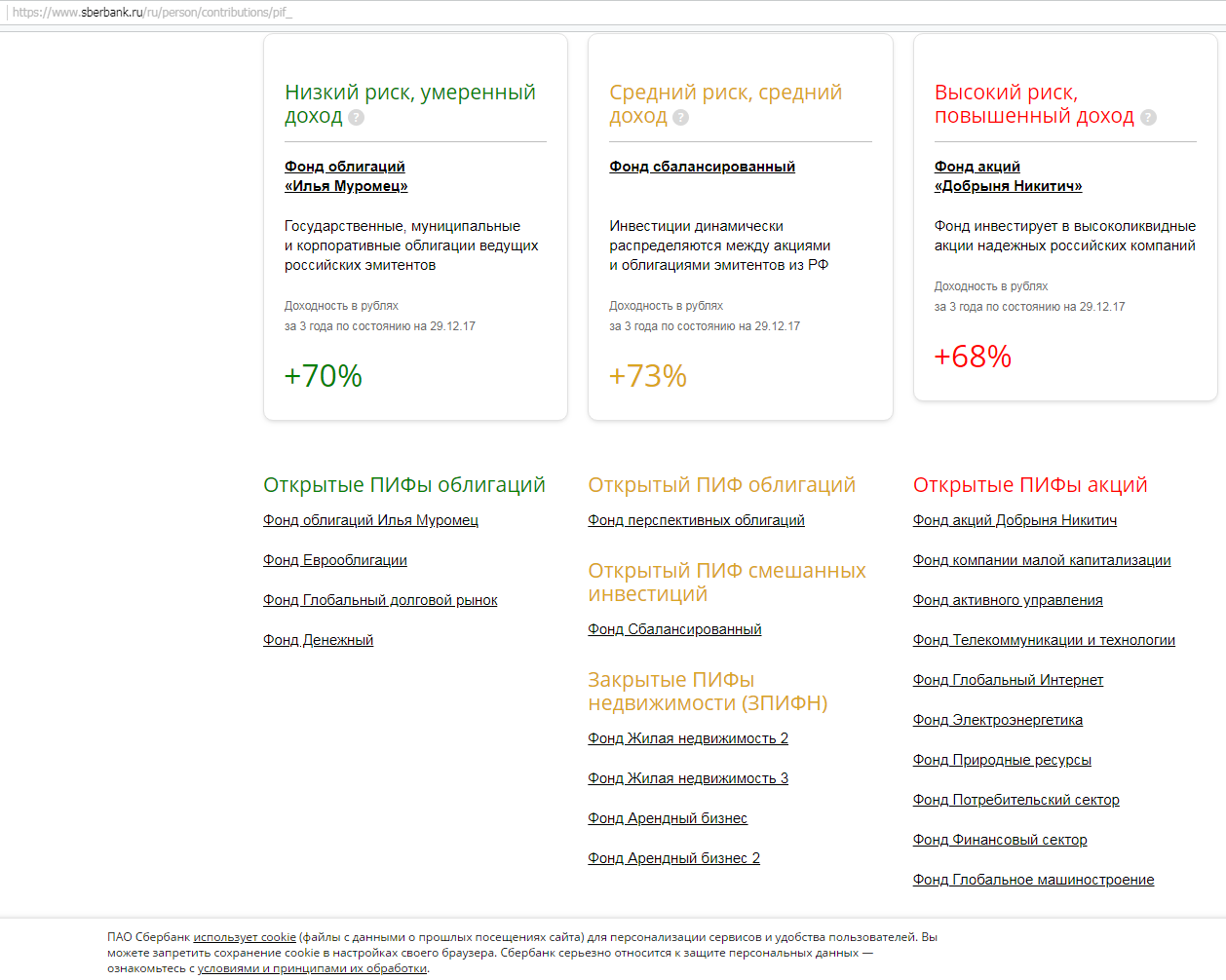This screenshot has width=1226, height=980.
Task: Click help icon beside high risk heading
Action: 1149,118
